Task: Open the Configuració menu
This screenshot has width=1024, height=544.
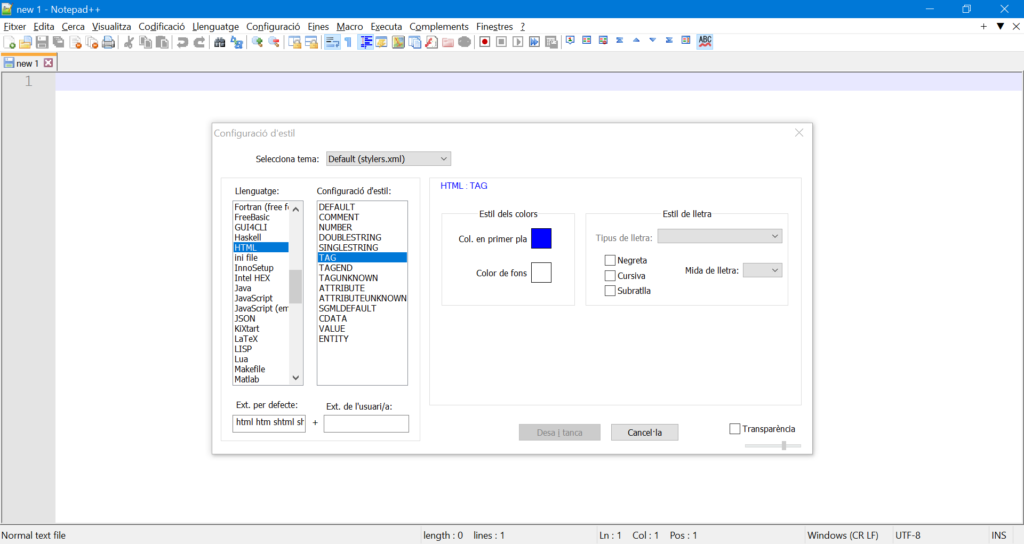Action: [x=273, y=26]
